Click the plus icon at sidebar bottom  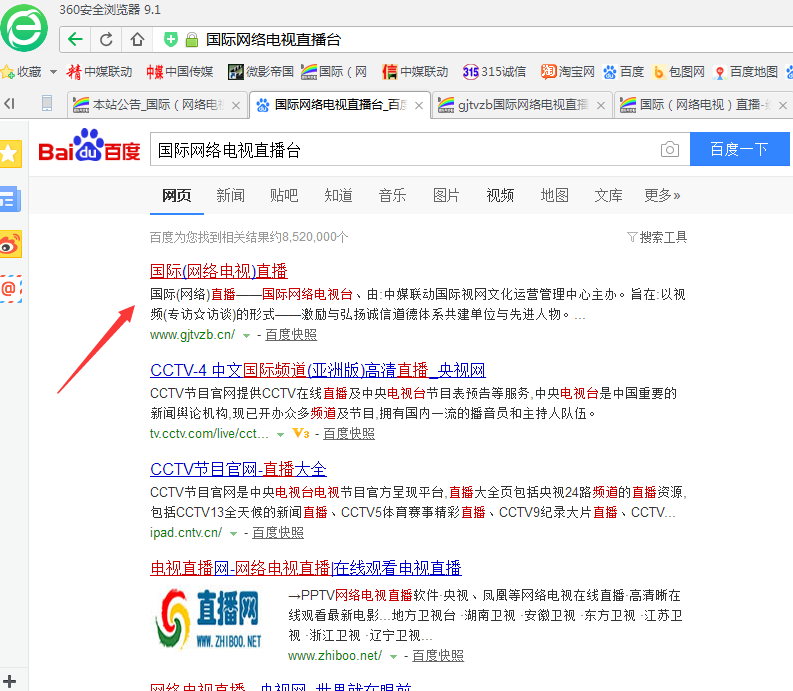[x=9, y=681]
